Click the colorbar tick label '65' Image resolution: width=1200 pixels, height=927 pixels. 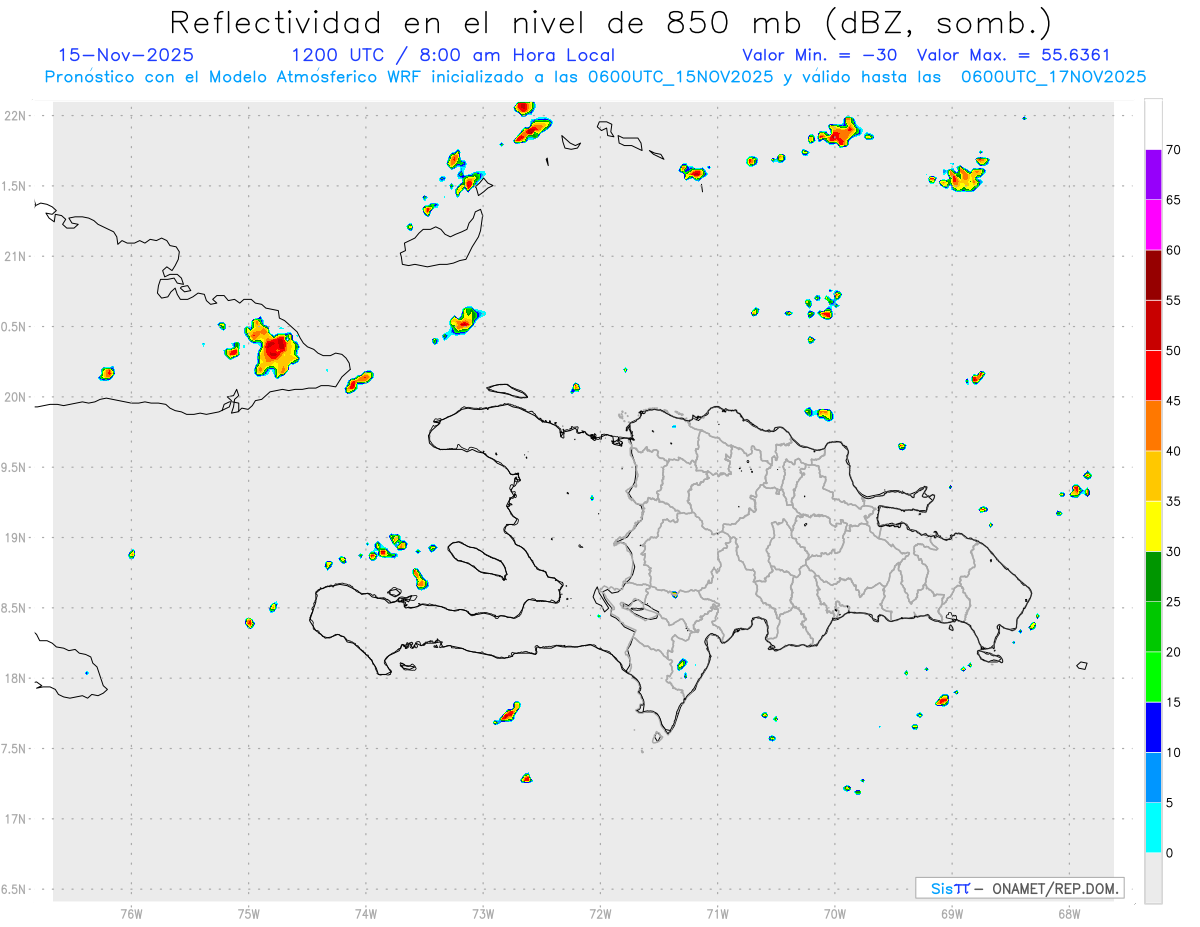tap(1174, 200)
